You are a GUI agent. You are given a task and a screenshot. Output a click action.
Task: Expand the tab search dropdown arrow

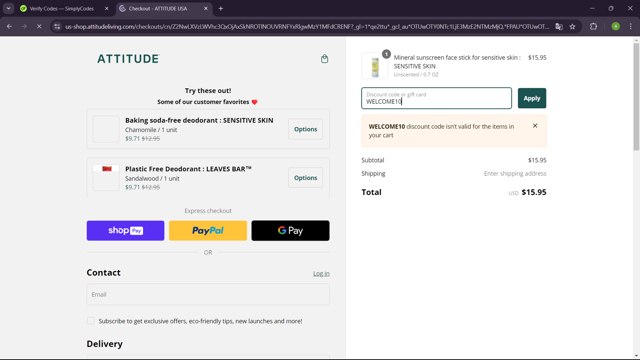[9, 9]
